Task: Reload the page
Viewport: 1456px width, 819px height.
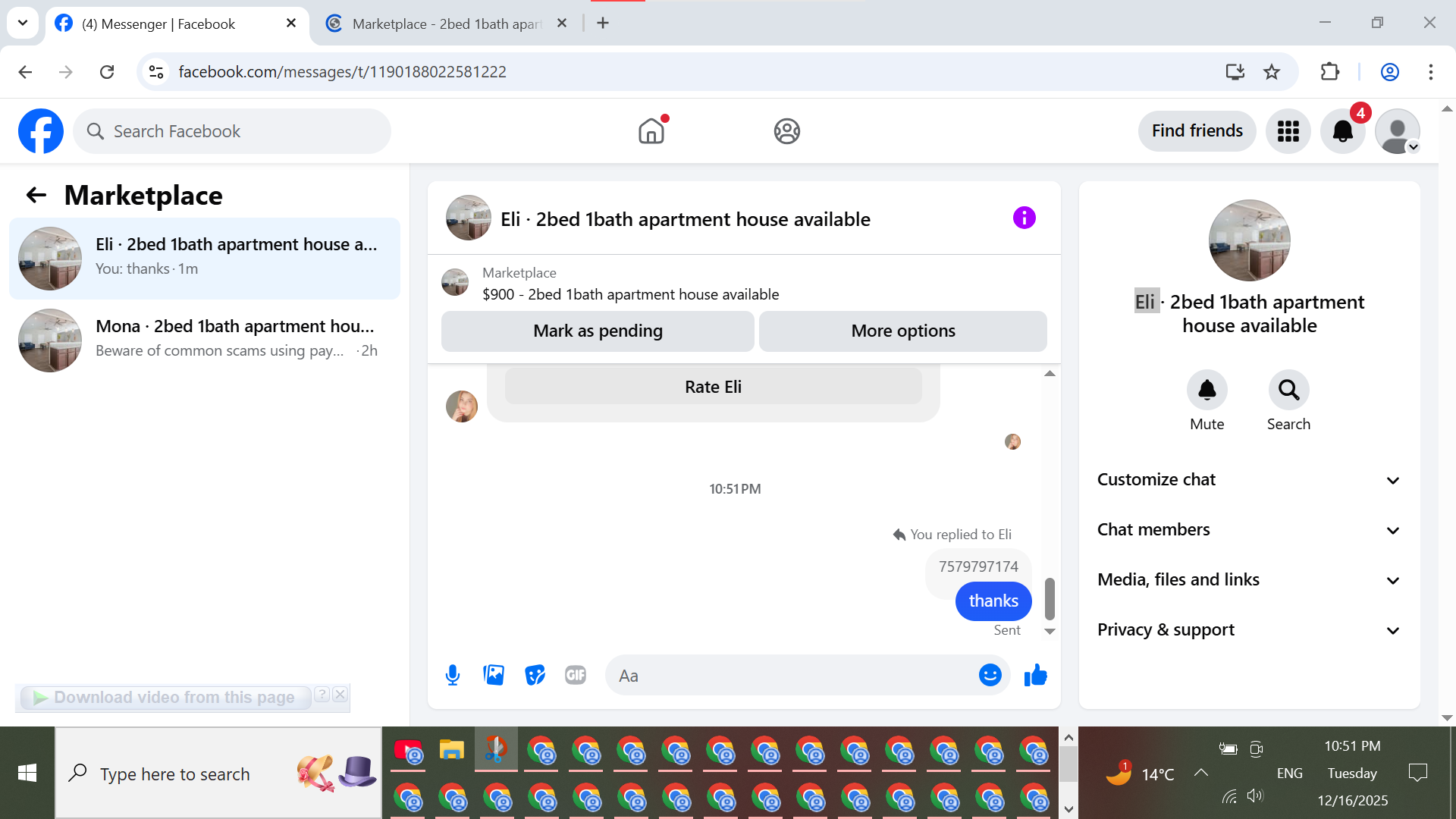Action: [x=107, y=72]
